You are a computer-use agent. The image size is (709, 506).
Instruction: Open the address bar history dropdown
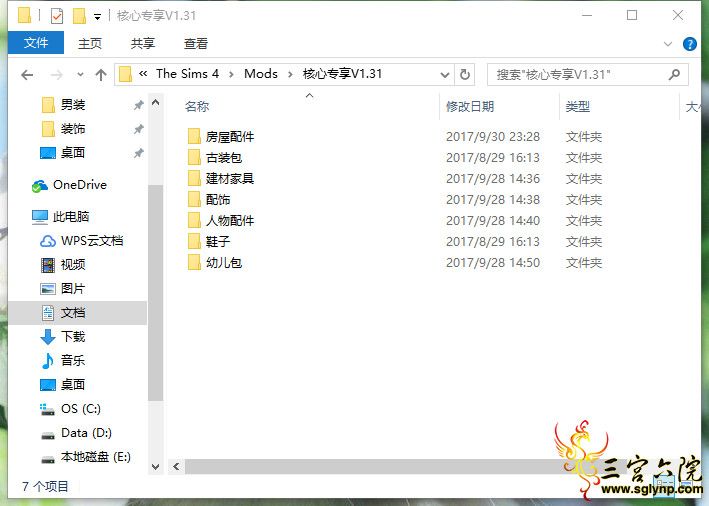(x=444, y=75)
